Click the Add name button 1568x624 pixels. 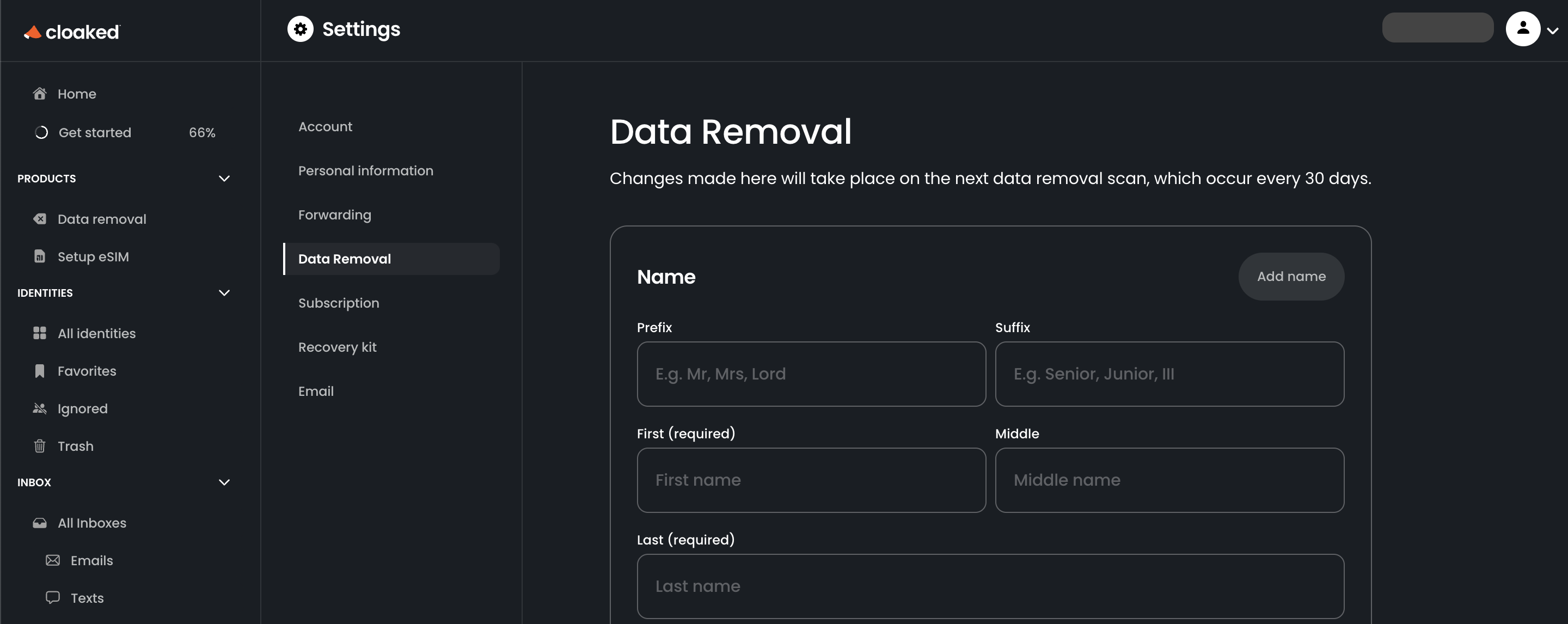1291,277
